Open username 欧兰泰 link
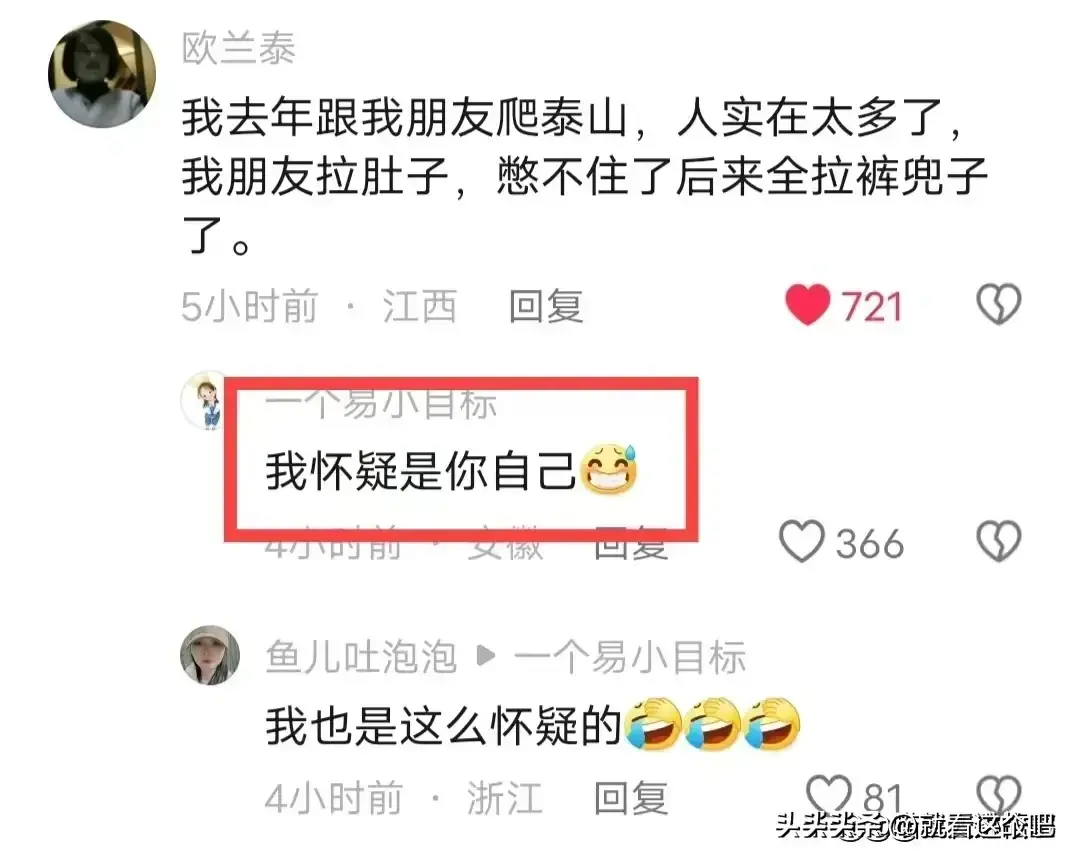The height and width of the screenshot is (864, 1080). [x=239, y=48]
